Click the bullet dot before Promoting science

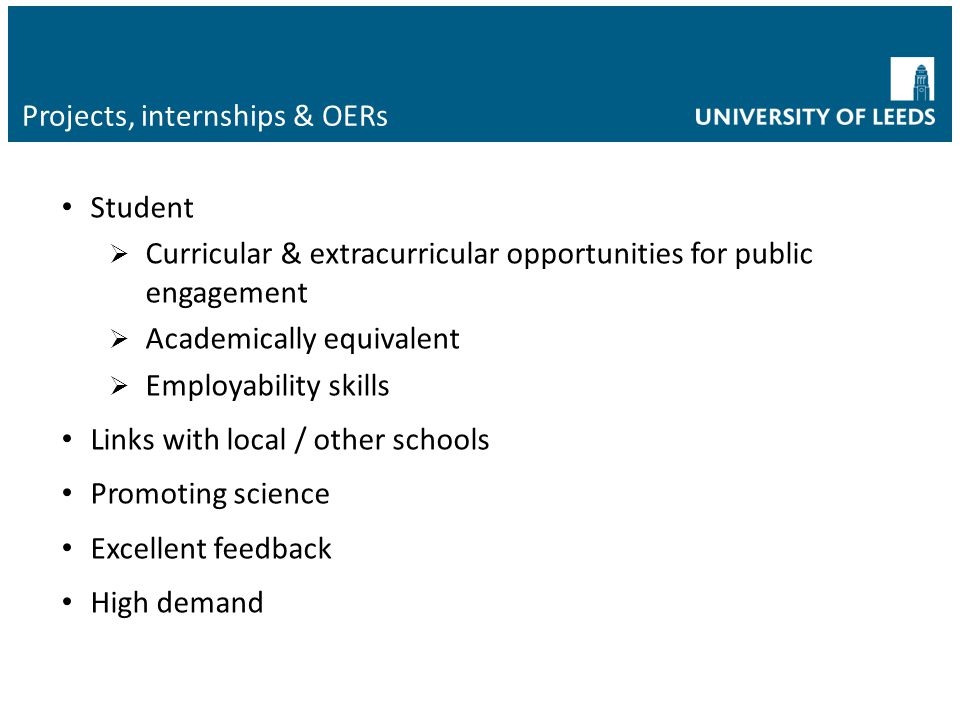point(67,493)
